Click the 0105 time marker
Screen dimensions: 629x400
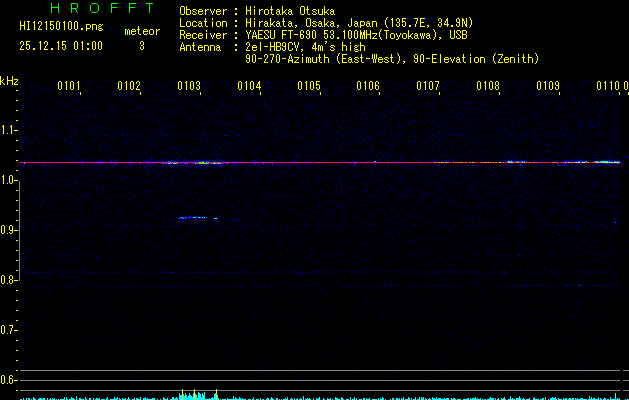309,87
